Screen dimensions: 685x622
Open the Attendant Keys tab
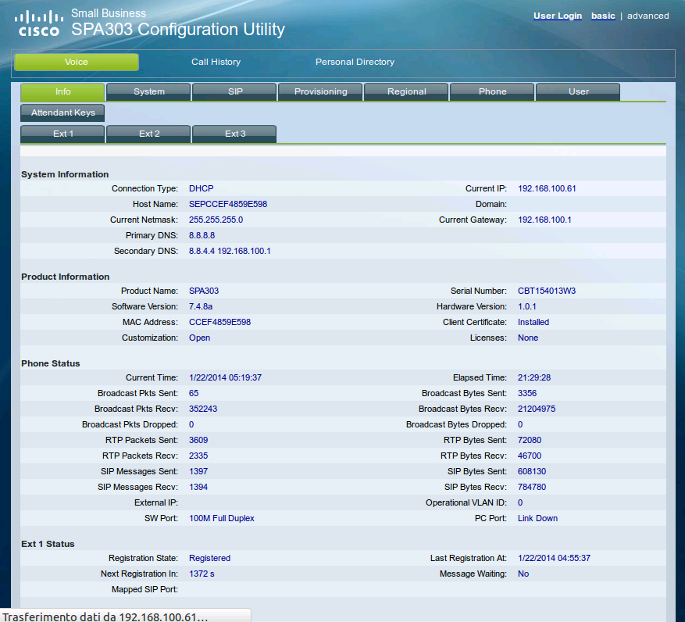pyautogui.click(x=62, y=113)
